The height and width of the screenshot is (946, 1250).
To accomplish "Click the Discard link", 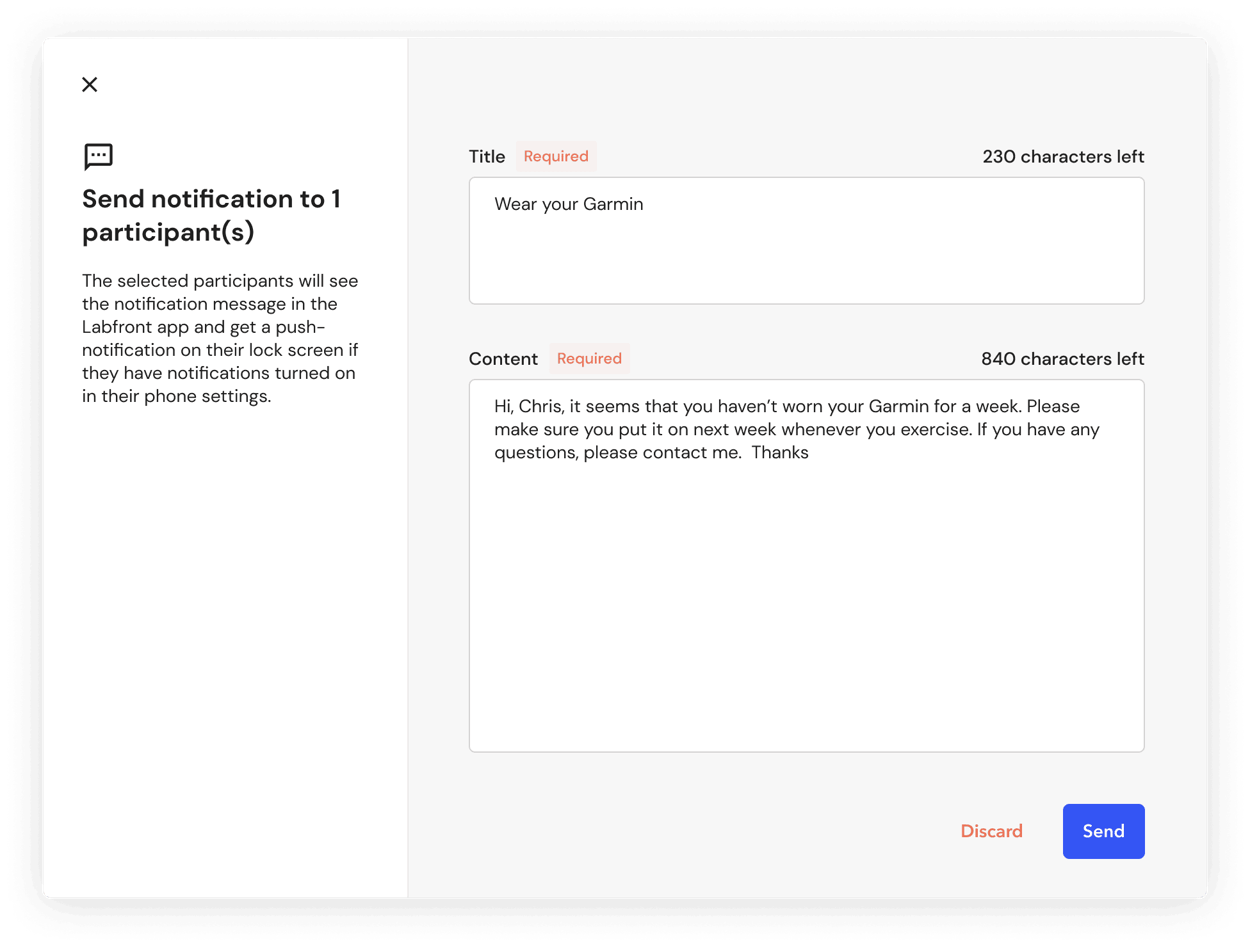I will [991, 831].
